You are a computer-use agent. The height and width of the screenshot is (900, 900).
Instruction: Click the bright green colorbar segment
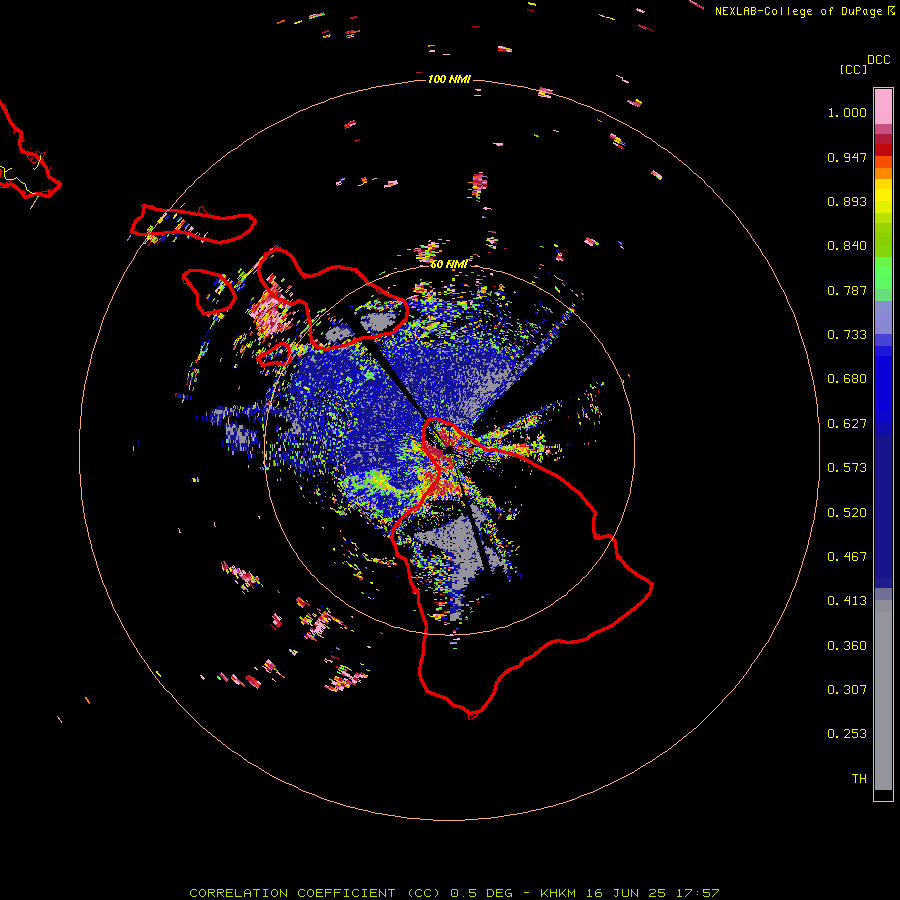click(883, 273)
